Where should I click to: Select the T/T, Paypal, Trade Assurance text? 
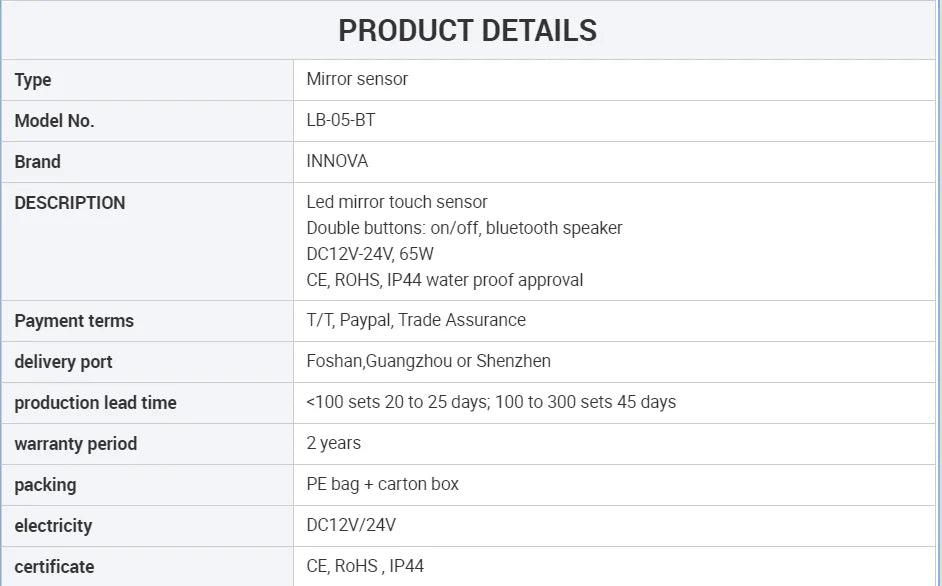pos(416,320)
